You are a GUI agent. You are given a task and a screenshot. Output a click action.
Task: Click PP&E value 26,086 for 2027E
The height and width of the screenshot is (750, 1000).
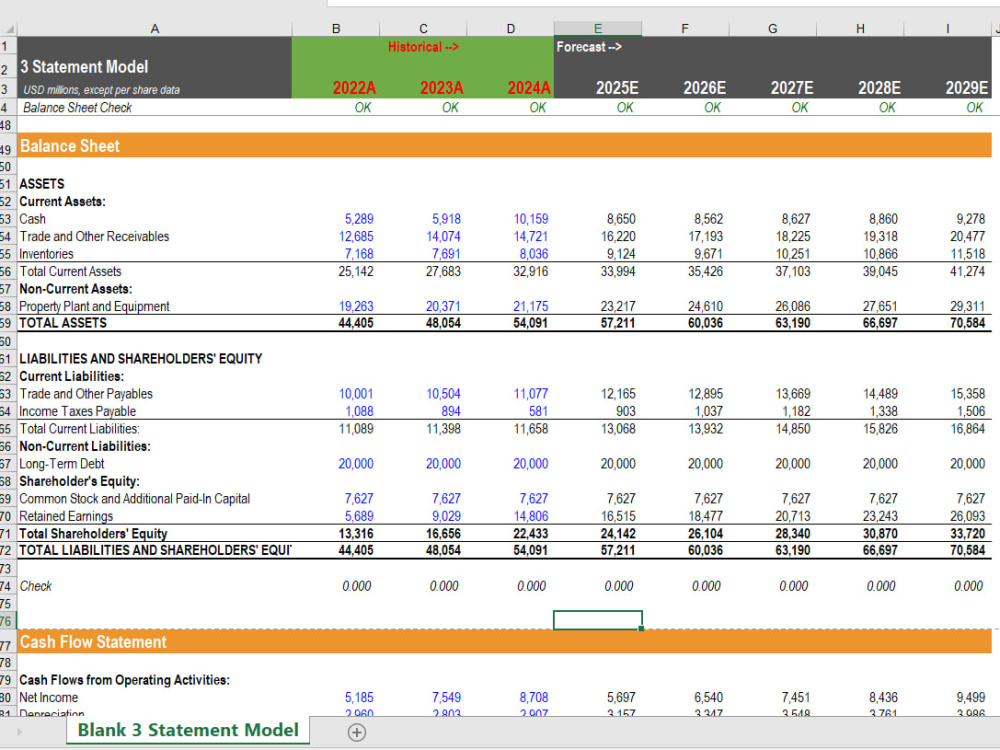click(x=793, y=306)
